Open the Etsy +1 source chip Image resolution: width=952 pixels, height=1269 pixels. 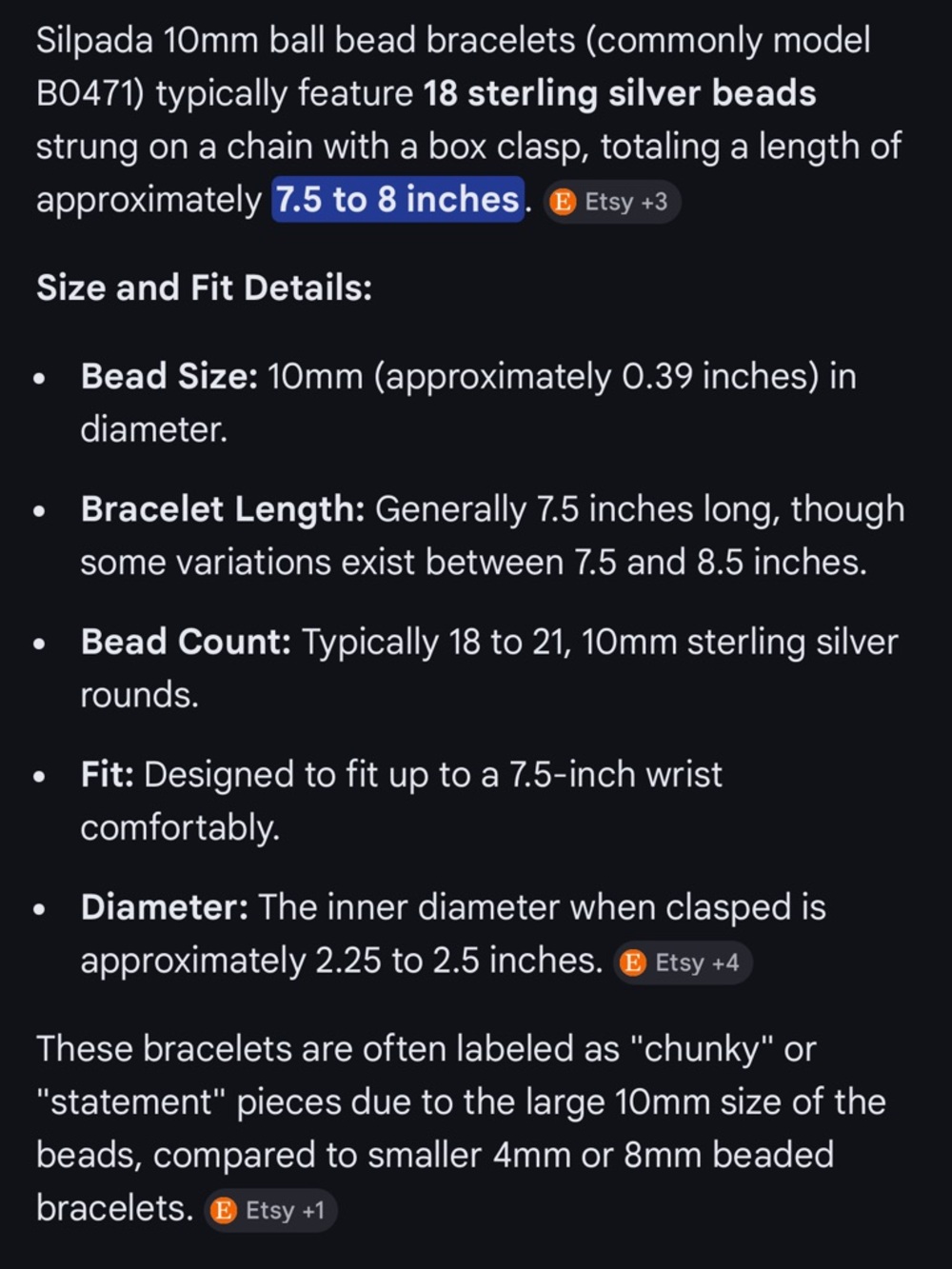click(270, 1210)
